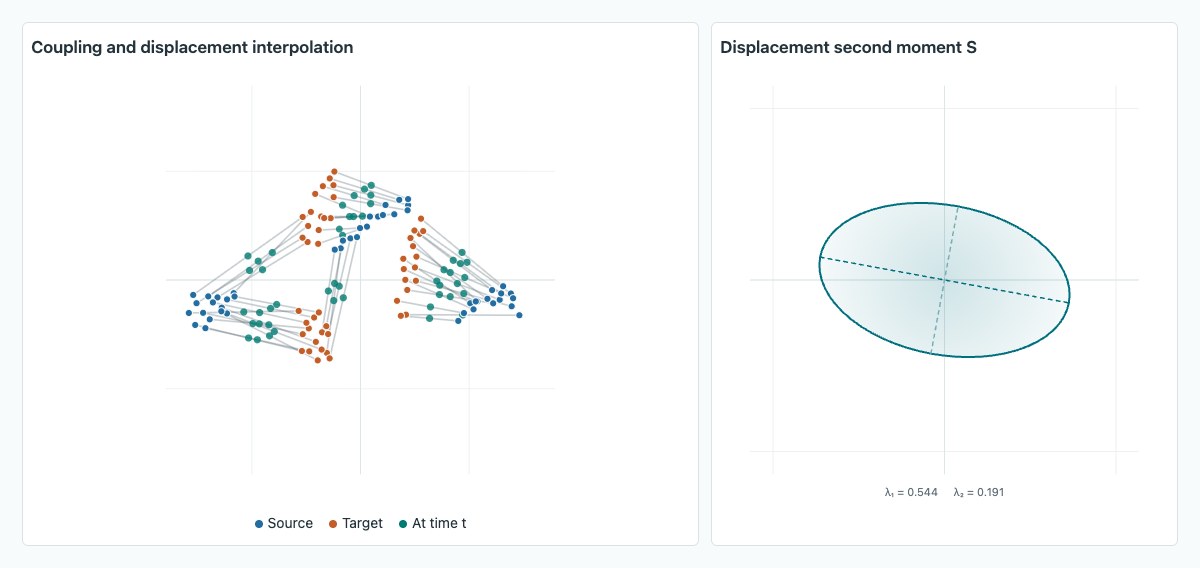Image resolution: width=1200 pixels, height=568 pixels.
Task: Click the leftmost blue source point
Action: click(188, 313)
